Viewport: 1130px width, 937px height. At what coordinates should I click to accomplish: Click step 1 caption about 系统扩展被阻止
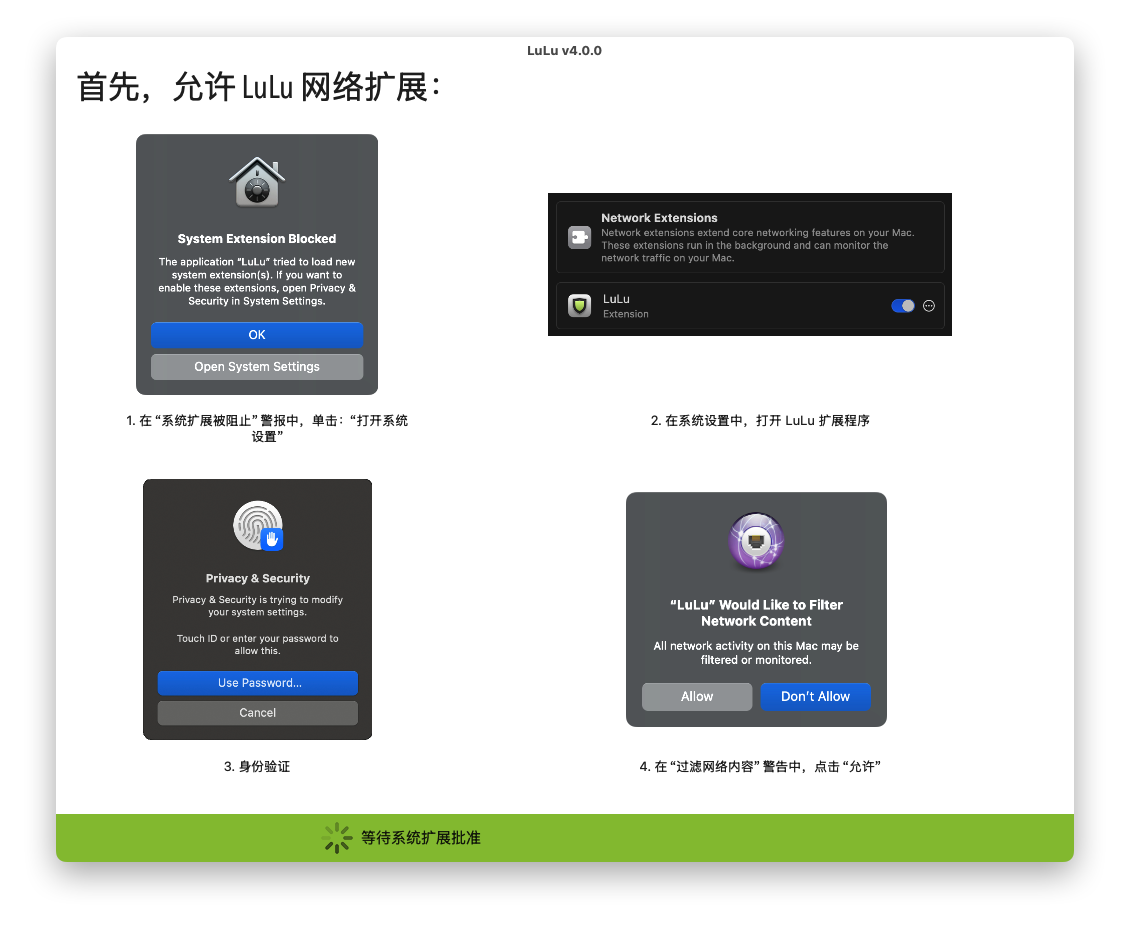pyautogui.click(x=267, y=428)
